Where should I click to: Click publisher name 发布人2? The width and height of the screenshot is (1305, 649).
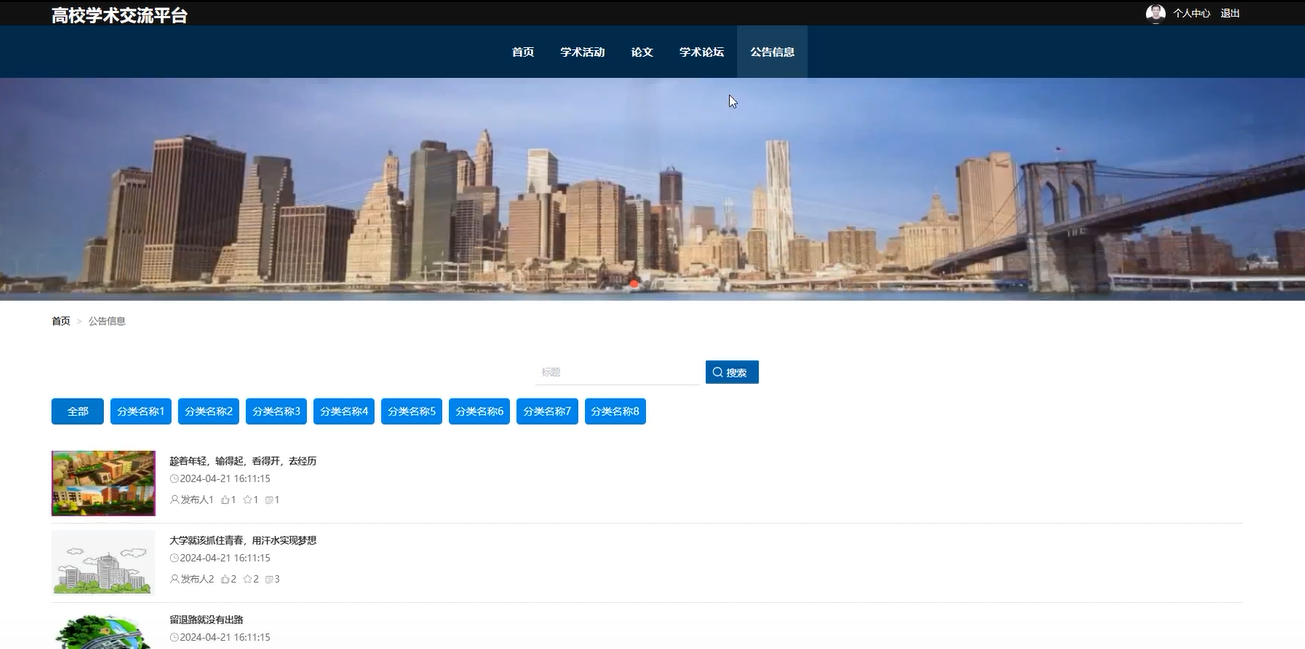pos(197,578)
